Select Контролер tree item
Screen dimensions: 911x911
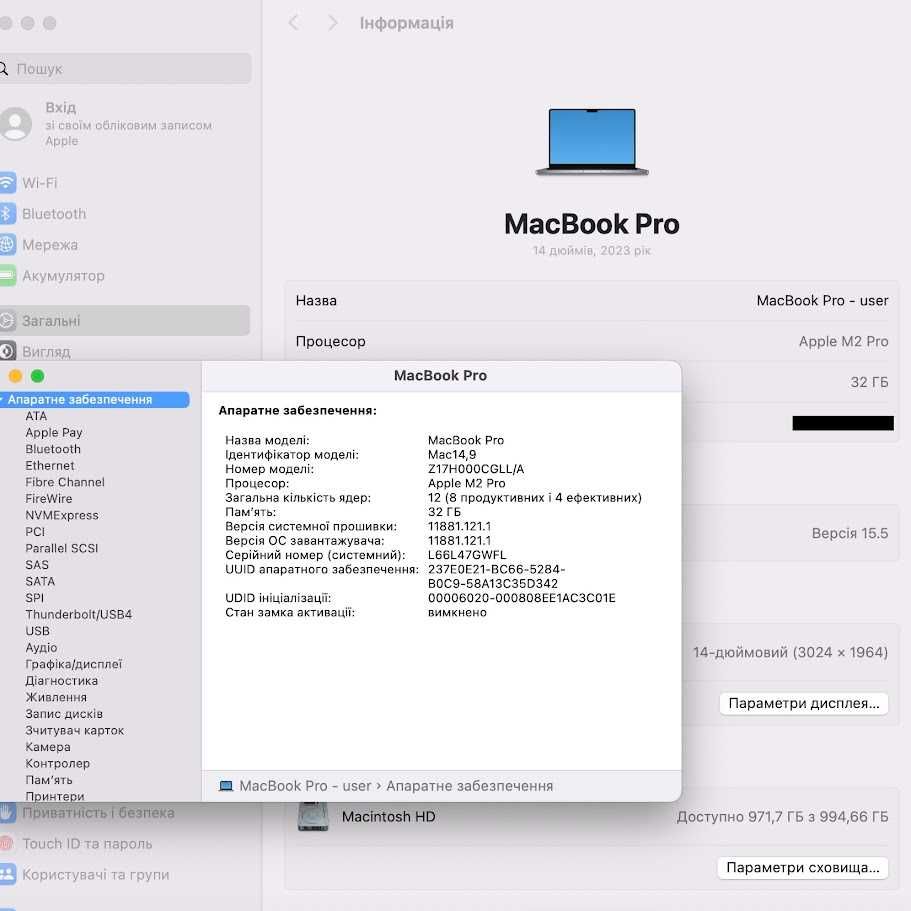[58, 763]
